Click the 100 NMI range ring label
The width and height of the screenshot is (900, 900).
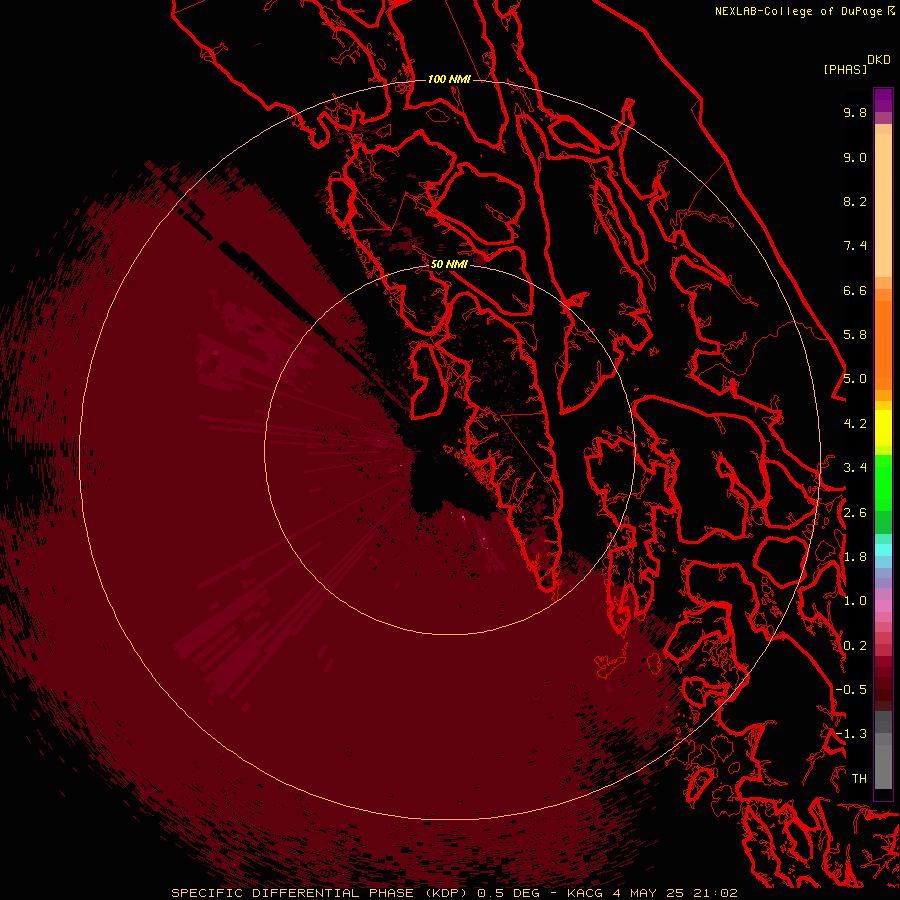coord(449,79)
